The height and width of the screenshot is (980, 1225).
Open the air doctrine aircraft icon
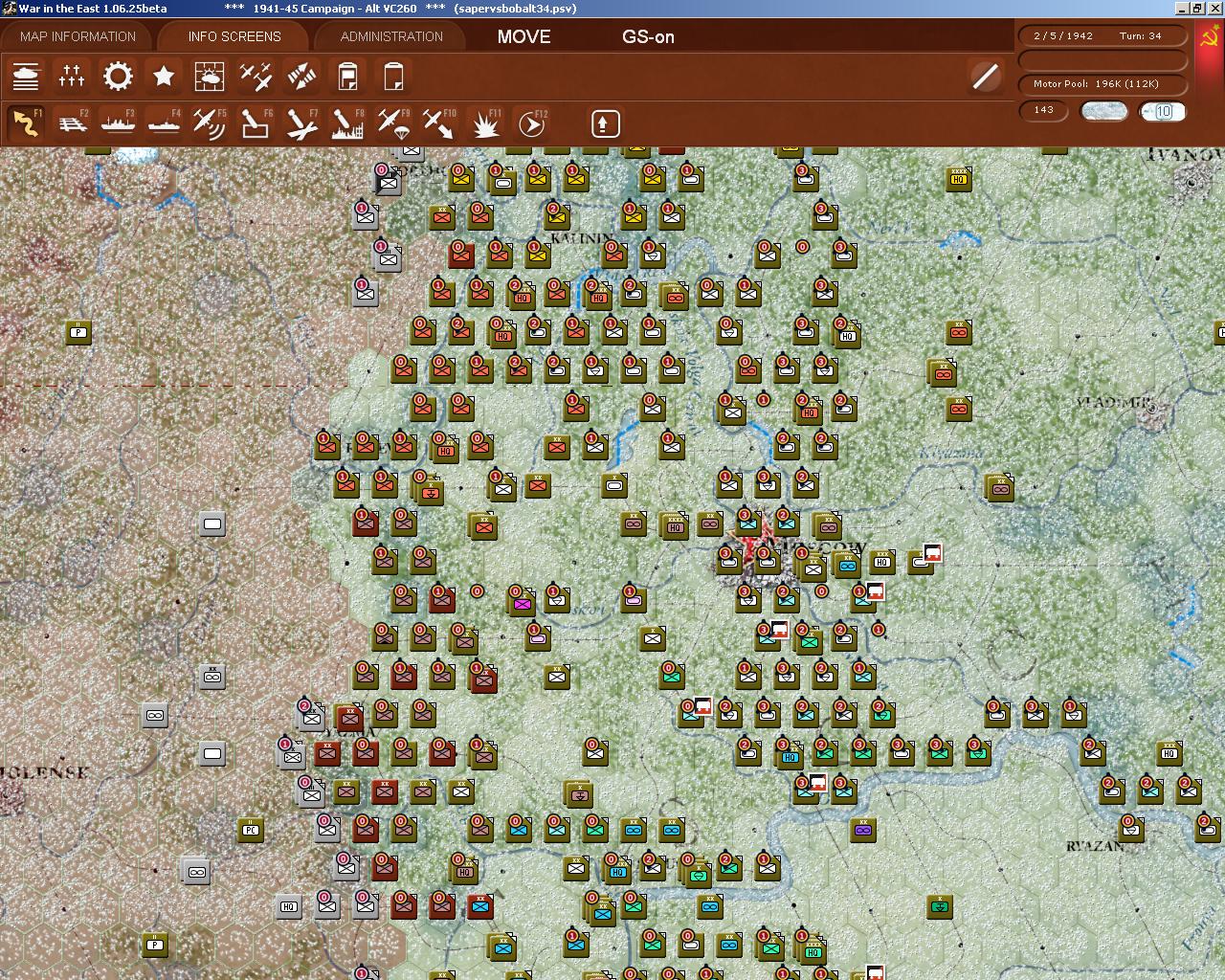tap(256, 77)
